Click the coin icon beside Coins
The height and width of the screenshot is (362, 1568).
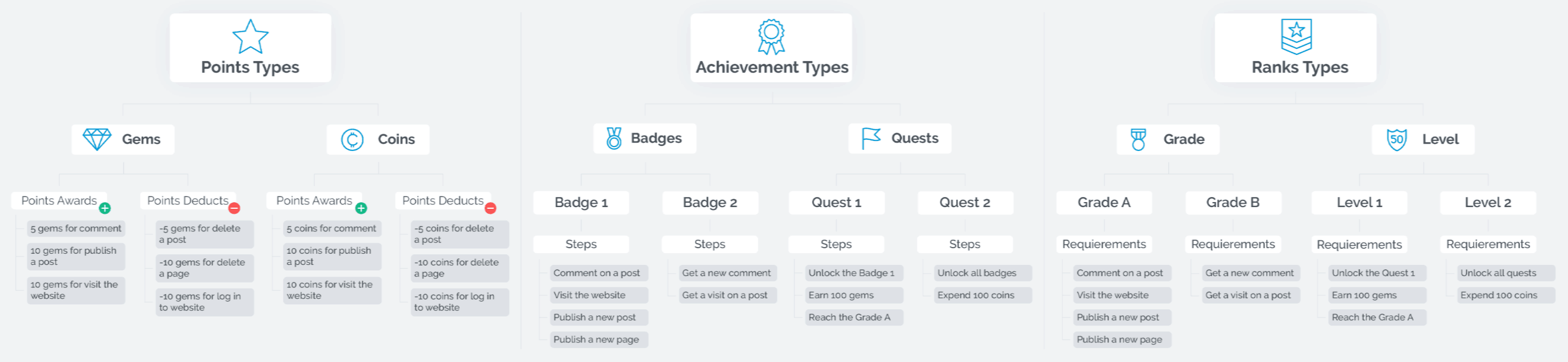[352, 139]
